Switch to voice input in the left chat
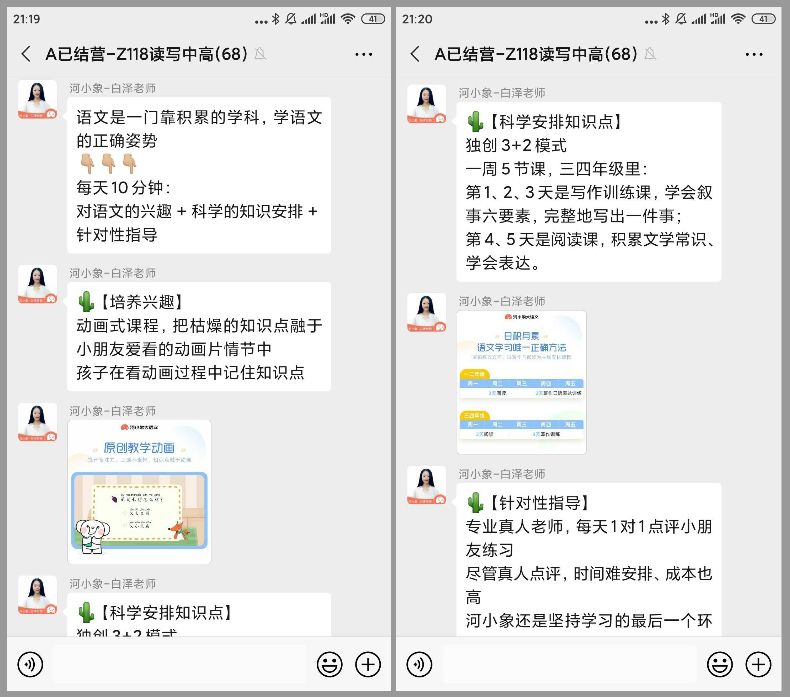Screen dimensions: 790x697 click(x=31, y=664)
